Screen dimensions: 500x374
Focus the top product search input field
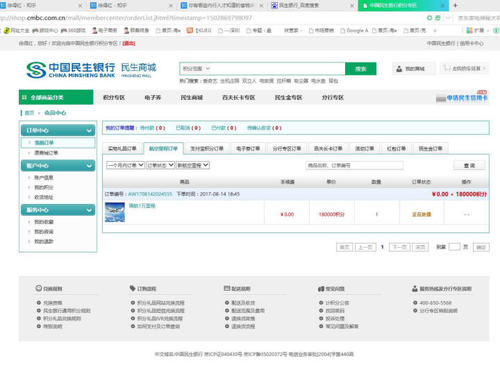(x=278, y=69)
